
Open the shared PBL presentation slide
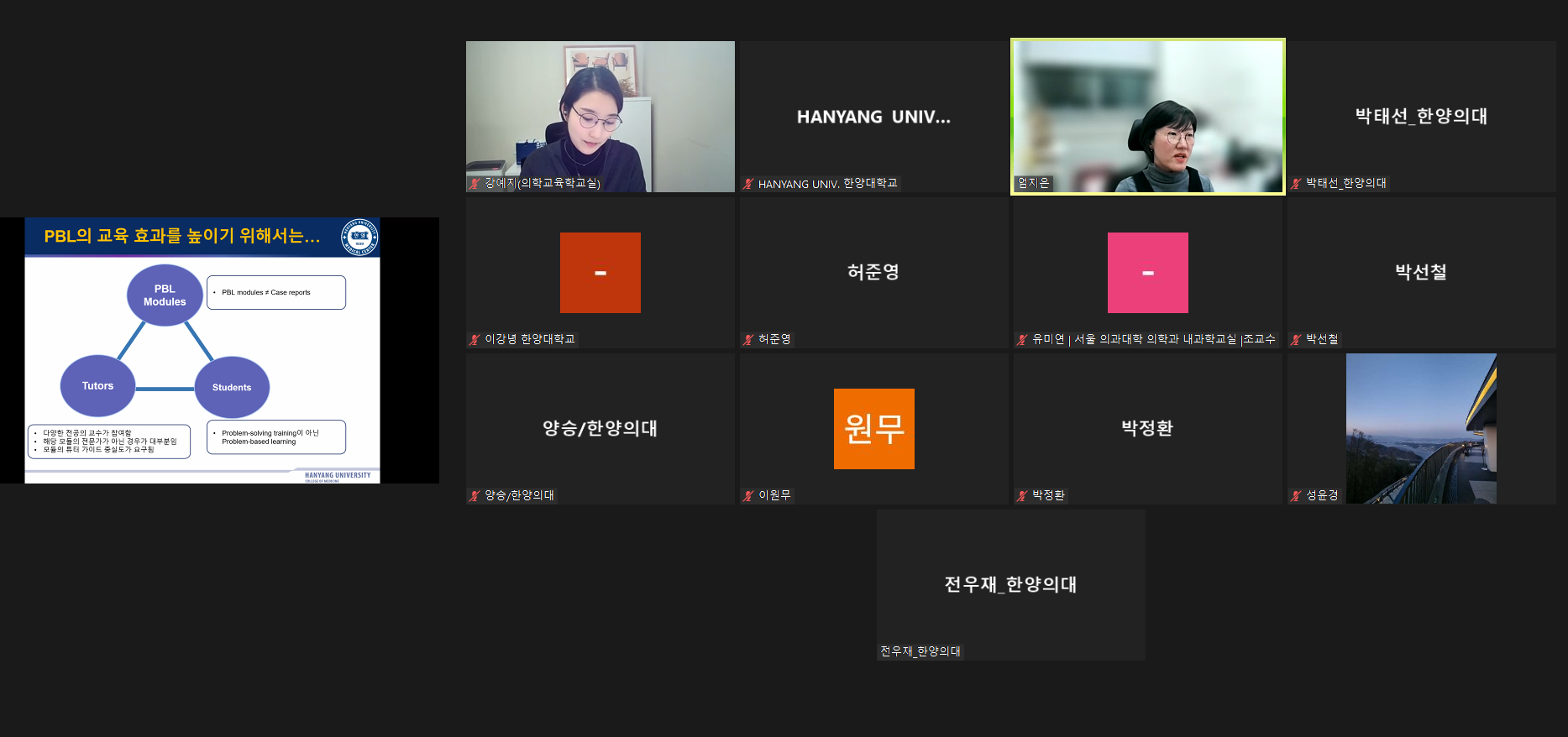202,350
